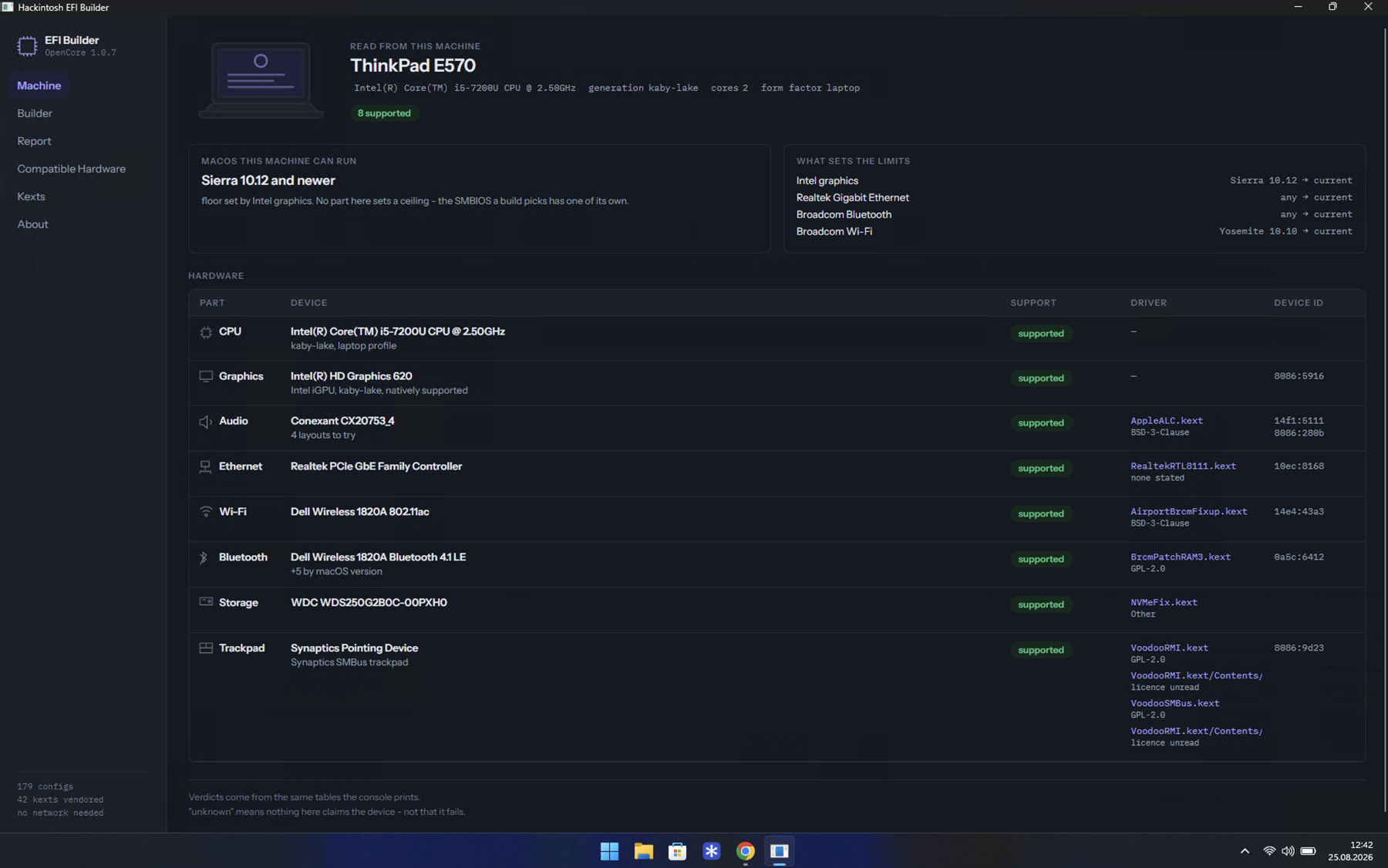Click the ThinkPad E570 heading
The height and width of the screenshot is (868, 1388).
pyautogui.click(x=413, y=66)
